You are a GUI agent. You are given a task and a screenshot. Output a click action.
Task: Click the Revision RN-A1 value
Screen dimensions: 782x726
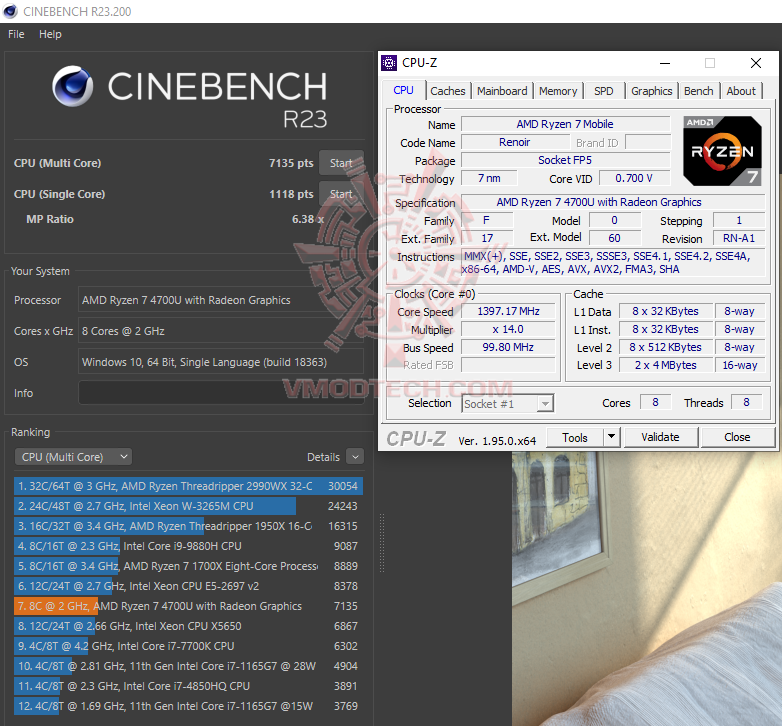[739, 238]
